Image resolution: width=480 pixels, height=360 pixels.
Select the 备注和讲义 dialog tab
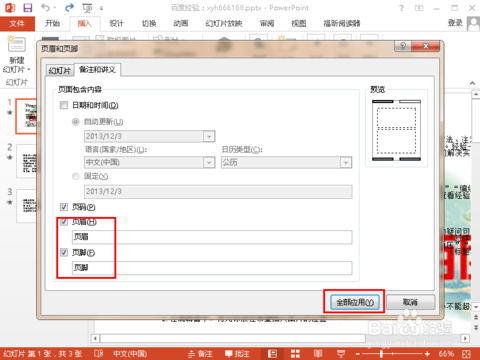point(97,70)
